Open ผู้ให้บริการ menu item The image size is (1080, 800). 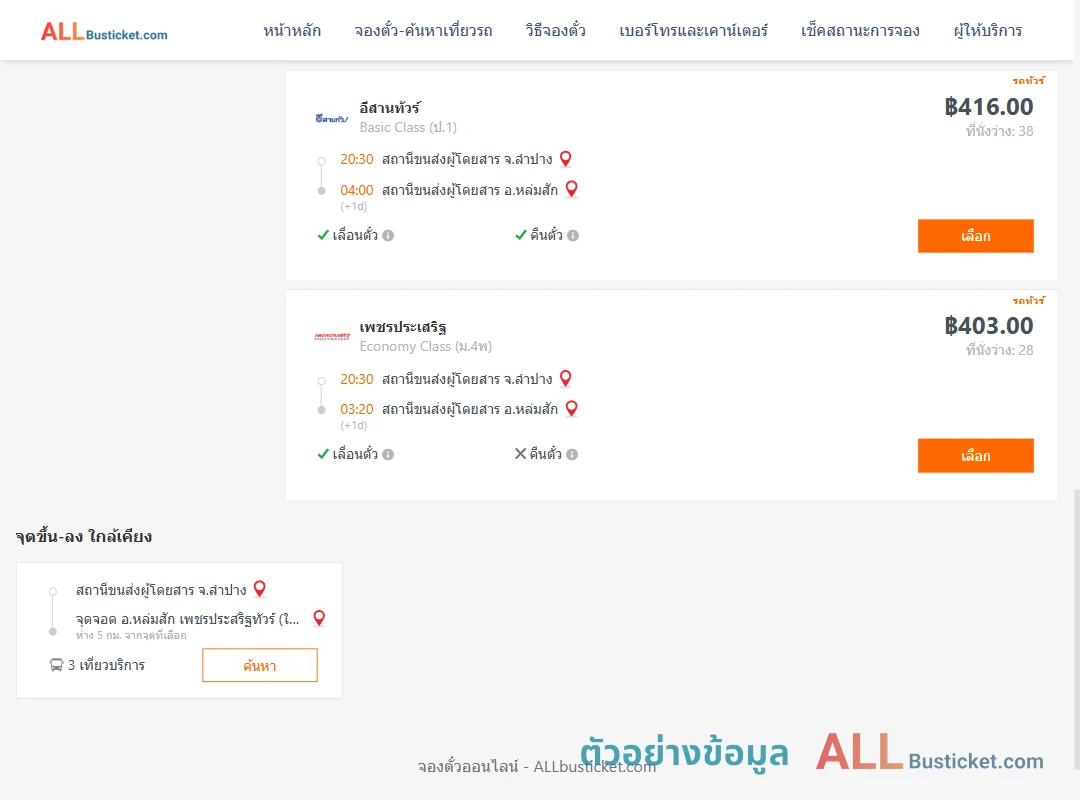coord(987,30)
